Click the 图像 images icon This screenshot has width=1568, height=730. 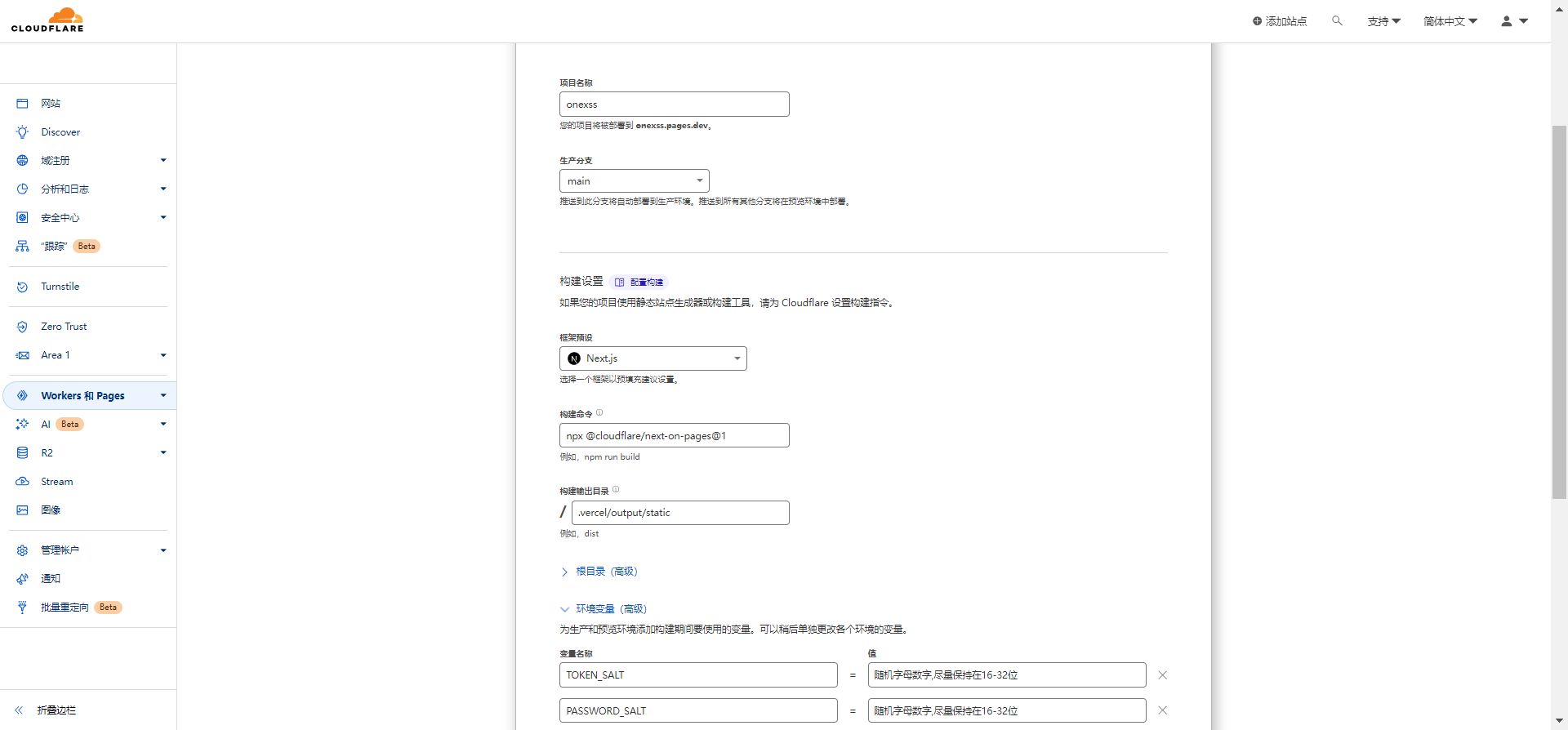[22, 510]
